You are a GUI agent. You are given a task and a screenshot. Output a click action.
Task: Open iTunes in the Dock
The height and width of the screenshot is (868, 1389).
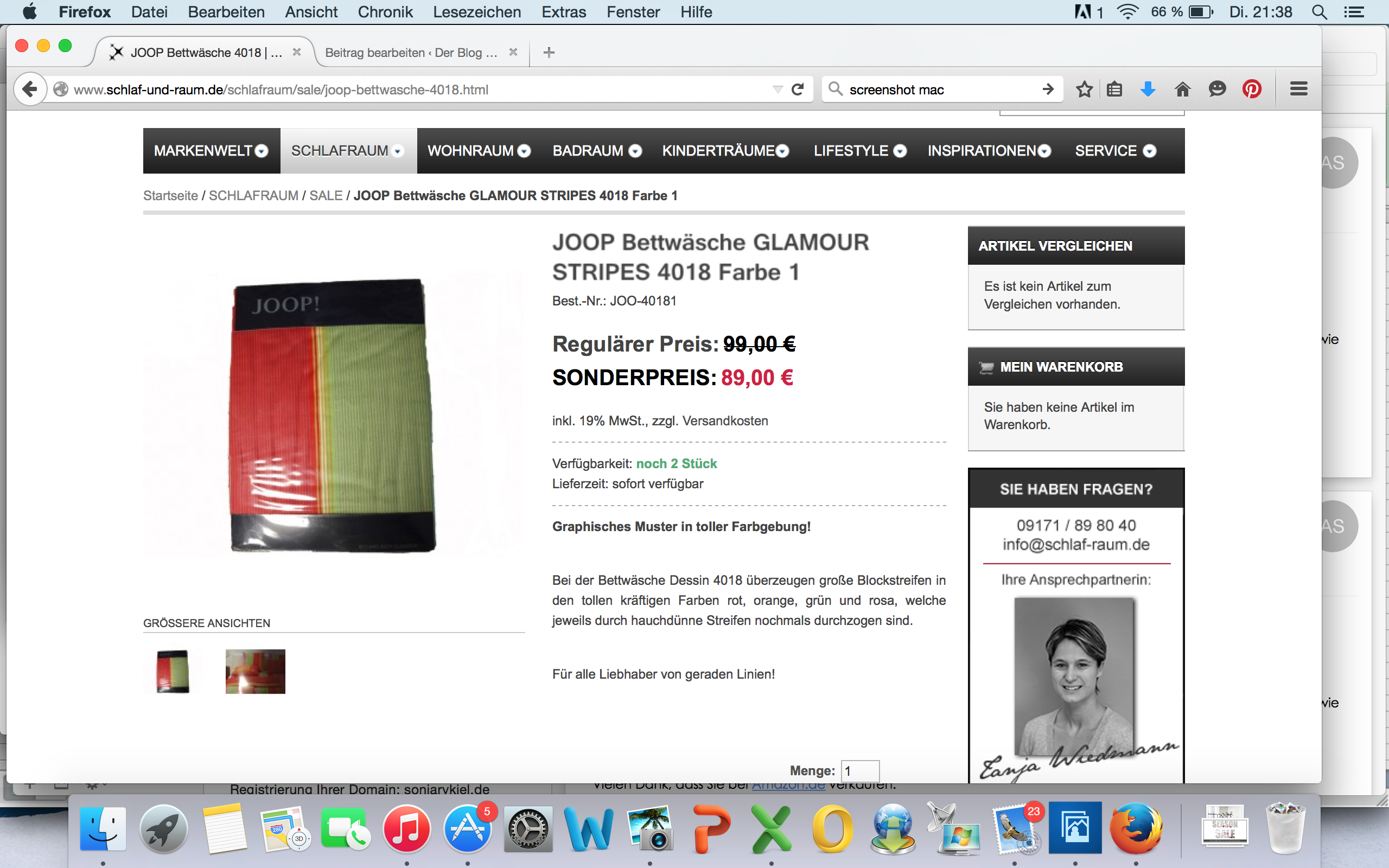[406, 828]
